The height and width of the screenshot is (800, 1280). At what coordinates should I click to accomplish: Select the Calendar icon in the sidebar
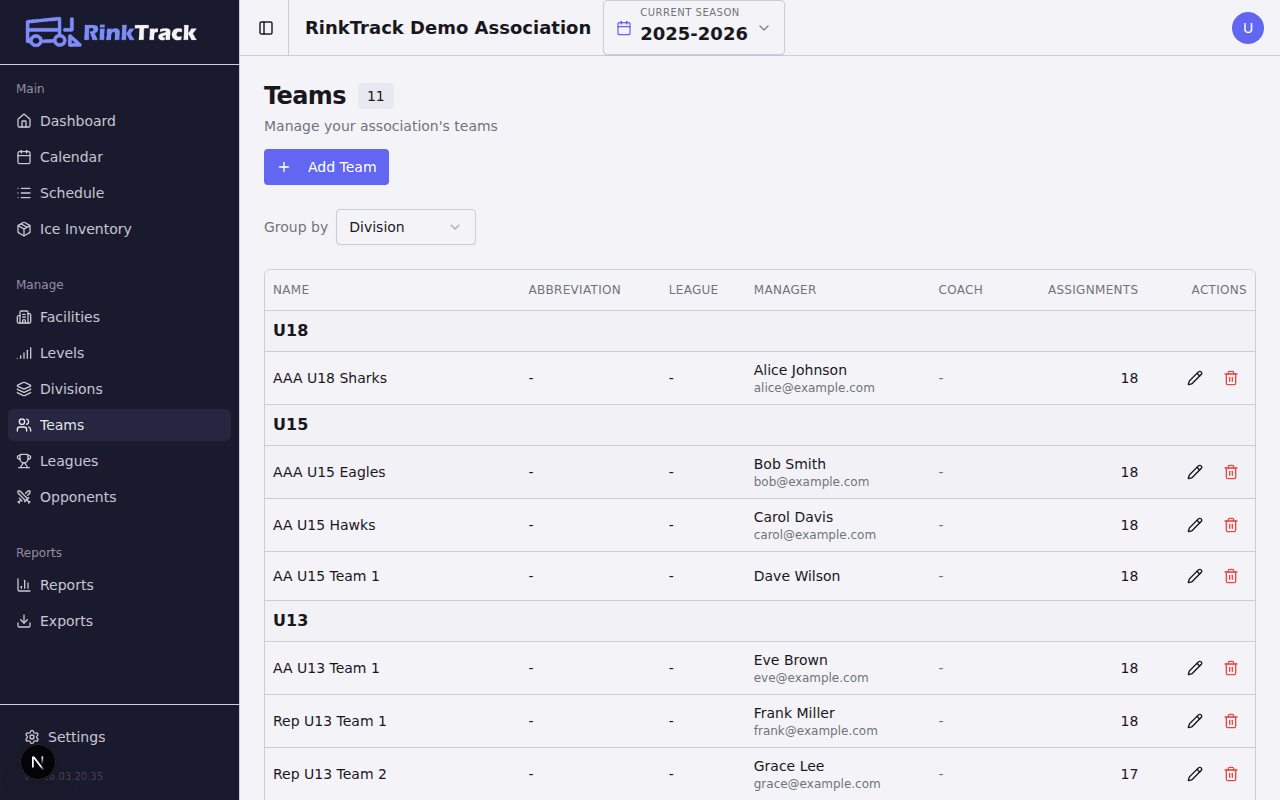22,156
